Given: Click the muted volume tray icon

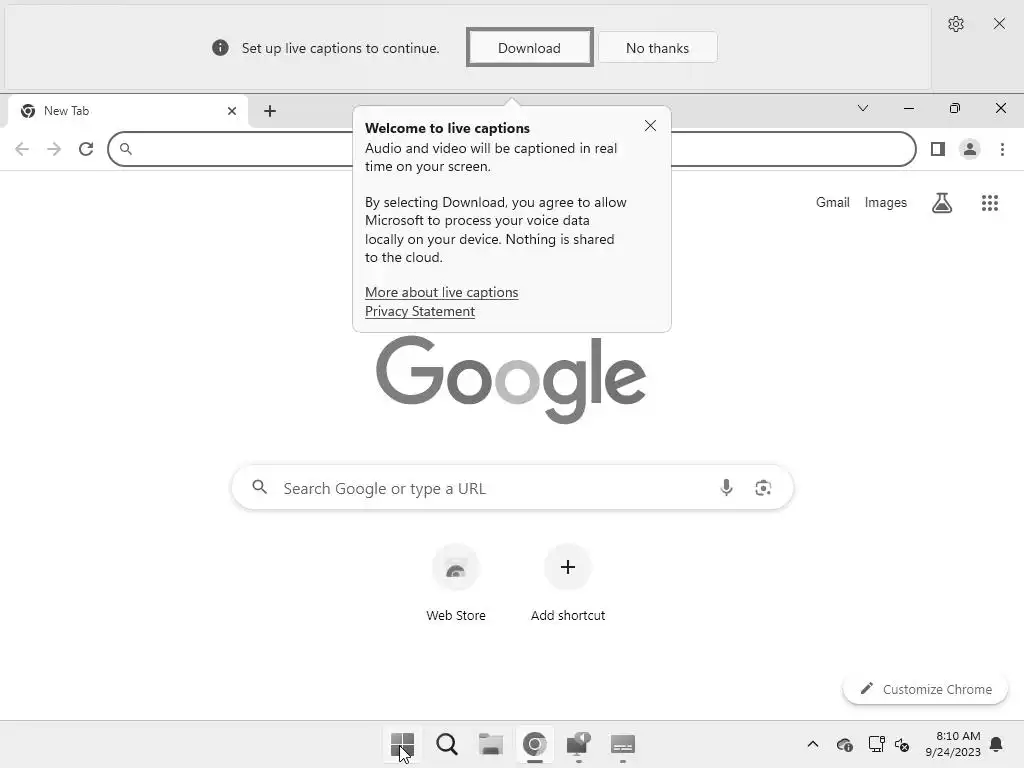Looking at the screenshot, I should click(x=902, y=744).
